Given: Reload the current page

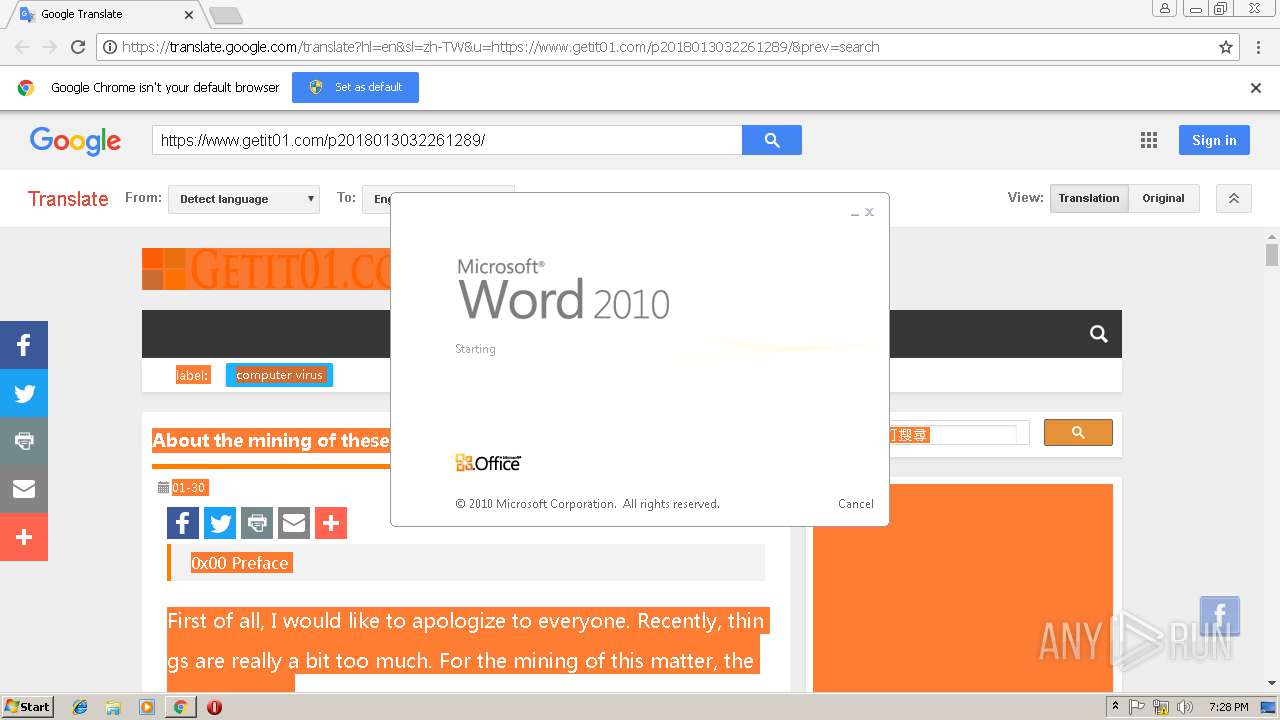Looking at the screenshot, I should [78, 47].
